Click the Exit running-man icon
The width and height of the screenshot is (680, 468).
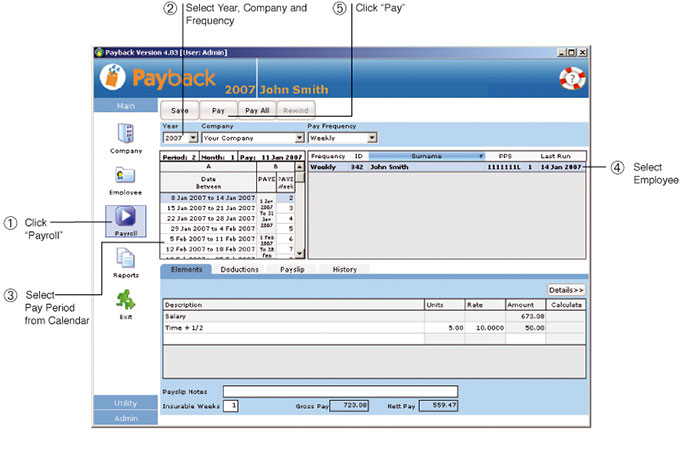click(126, 299)
